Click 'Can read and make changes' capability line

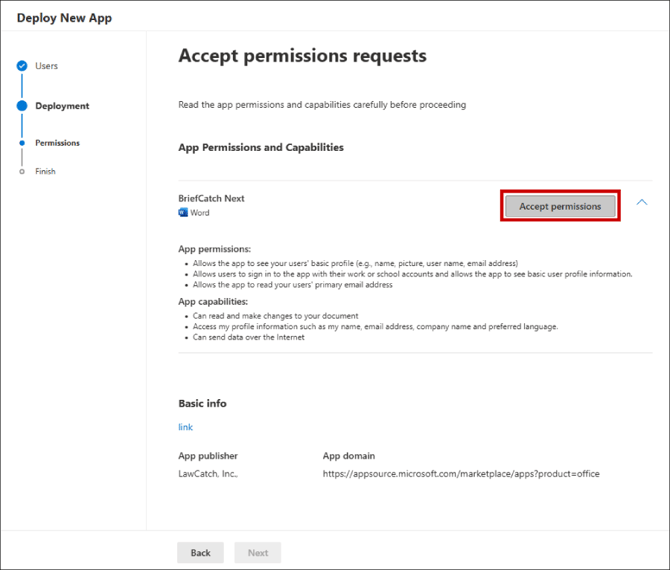[x=275, y=316]
